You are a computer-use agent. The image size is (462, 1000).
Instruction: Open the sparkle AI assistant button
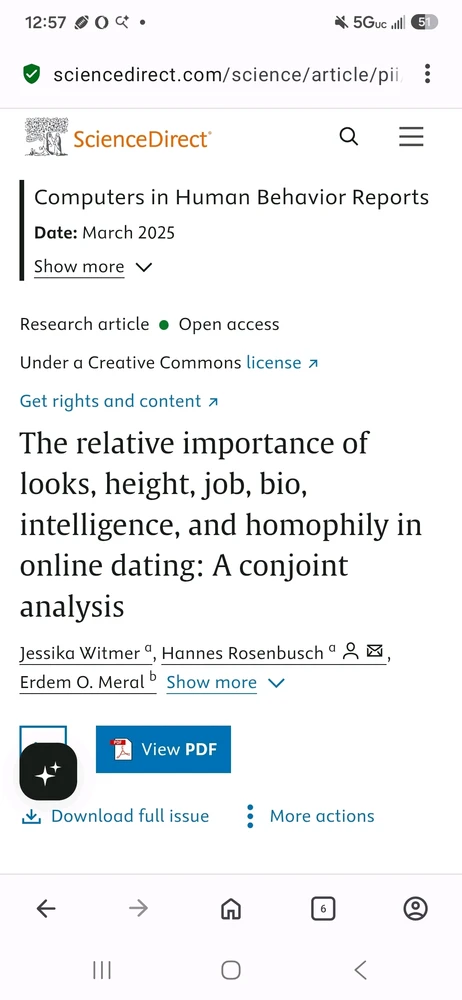pos(48,772)
